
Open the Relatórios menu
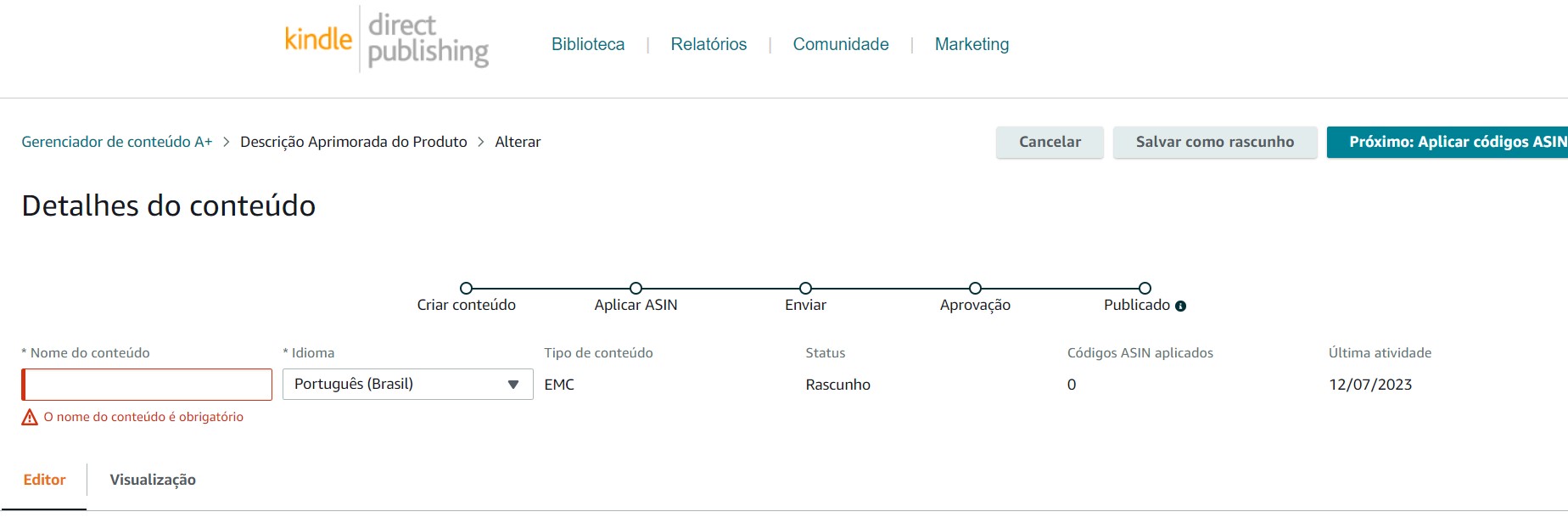coord(708,43)
